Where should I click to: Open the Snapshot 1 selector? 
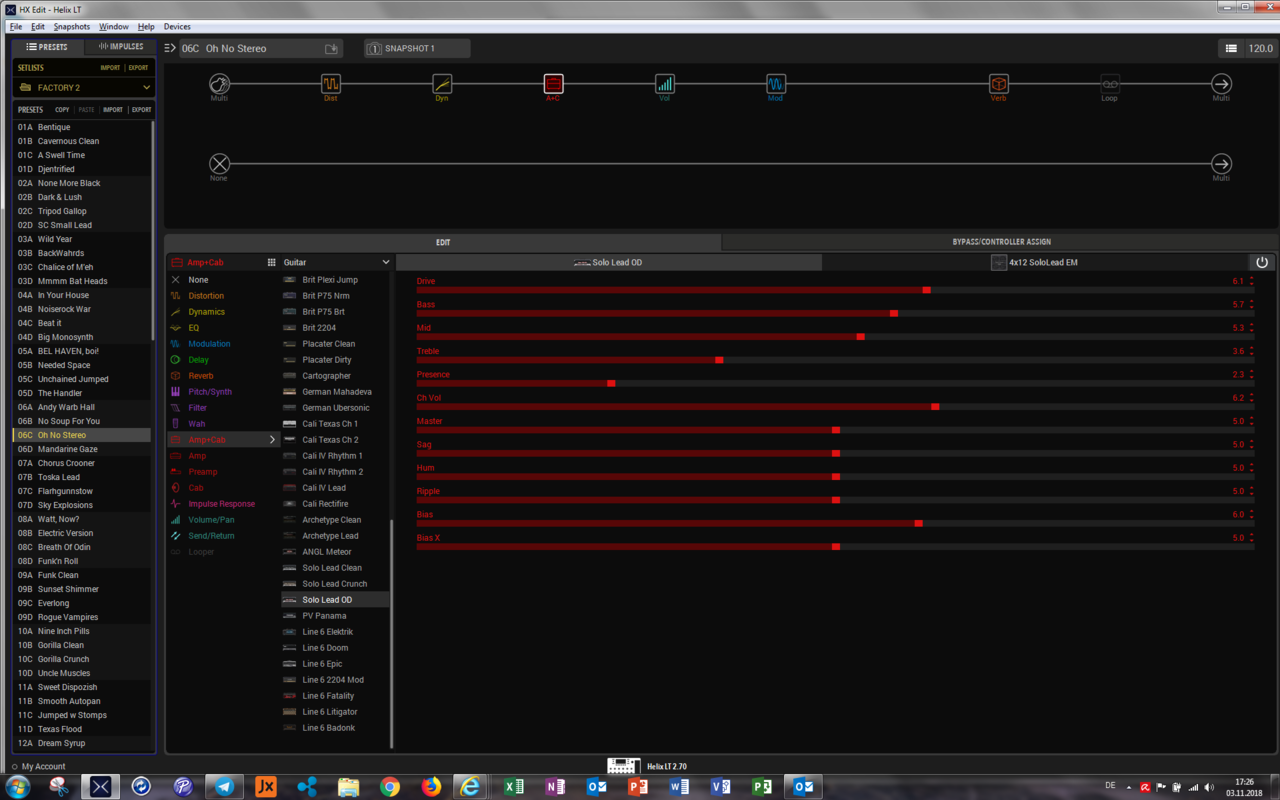point(417,48)
